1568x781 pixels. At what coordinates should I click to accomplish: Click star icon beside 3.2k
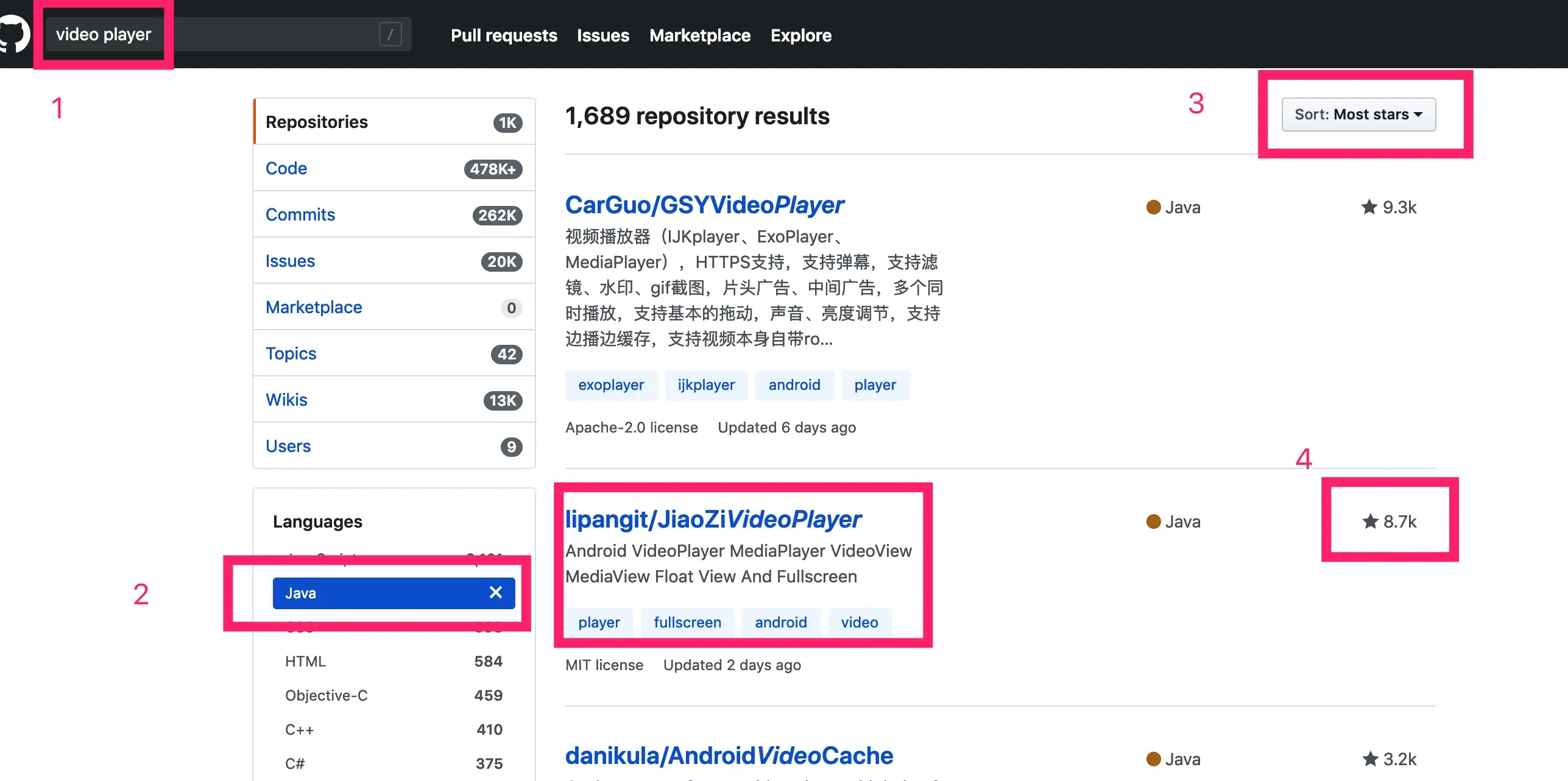[x=1370, y=759]
